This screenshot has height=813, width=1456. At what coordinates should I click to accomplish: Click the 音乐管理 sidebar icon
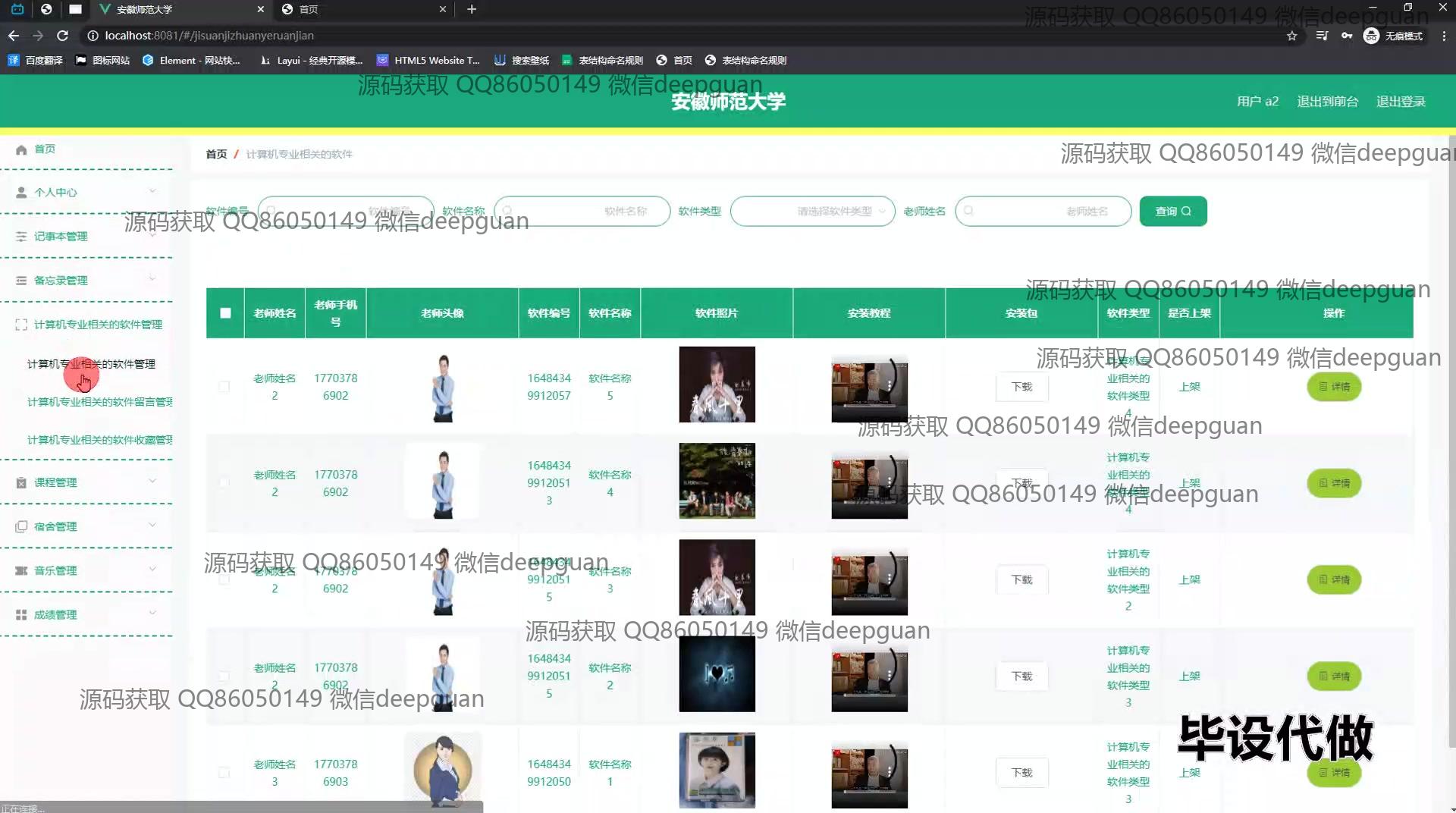[21, 570]
